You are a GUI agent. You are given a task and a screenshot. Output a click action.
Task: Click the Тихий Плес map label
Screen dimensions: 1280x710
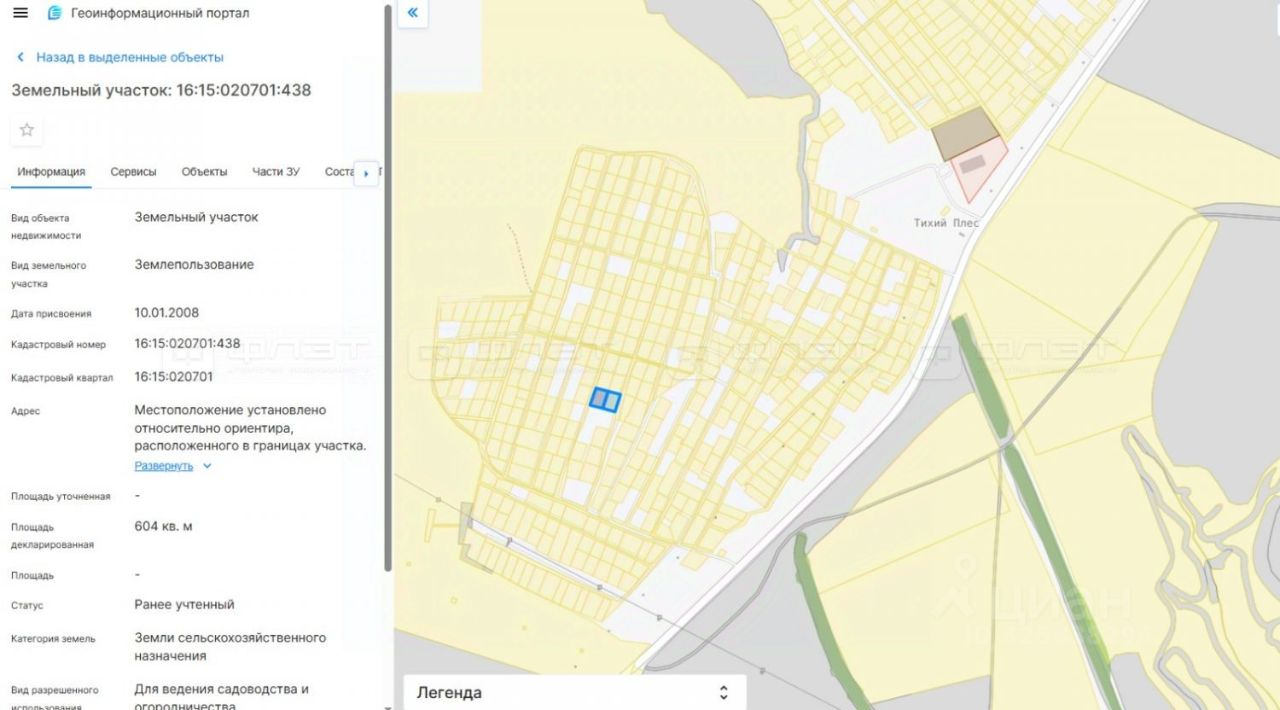point(946,223)
